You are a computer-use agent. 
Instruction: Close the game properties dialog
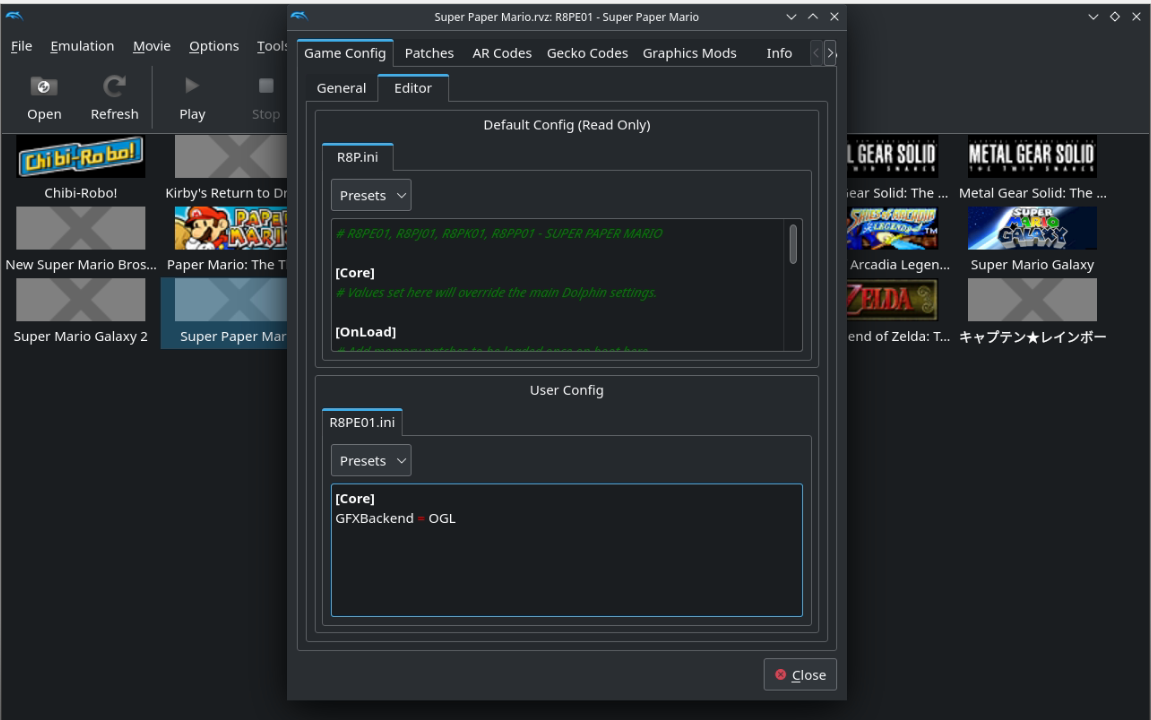(x=800, y=674)
